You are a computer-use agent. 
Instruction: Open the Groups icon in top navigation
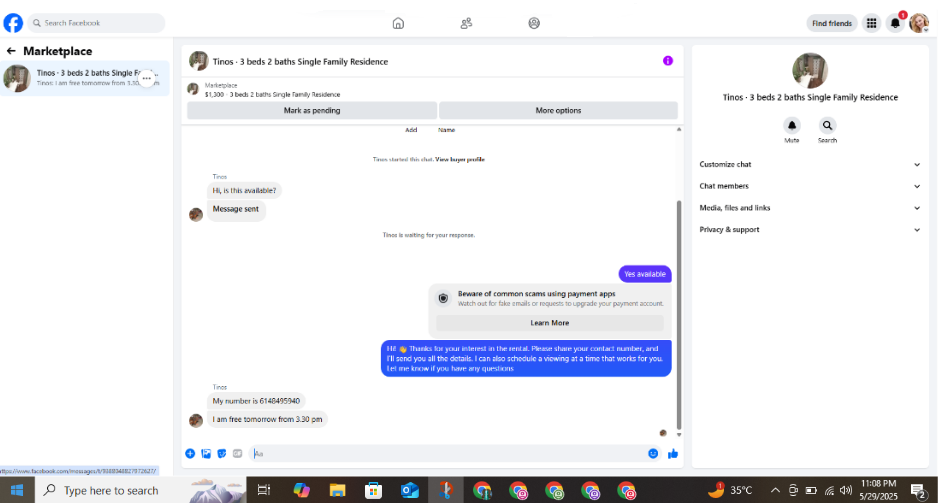tap(534, 23)
